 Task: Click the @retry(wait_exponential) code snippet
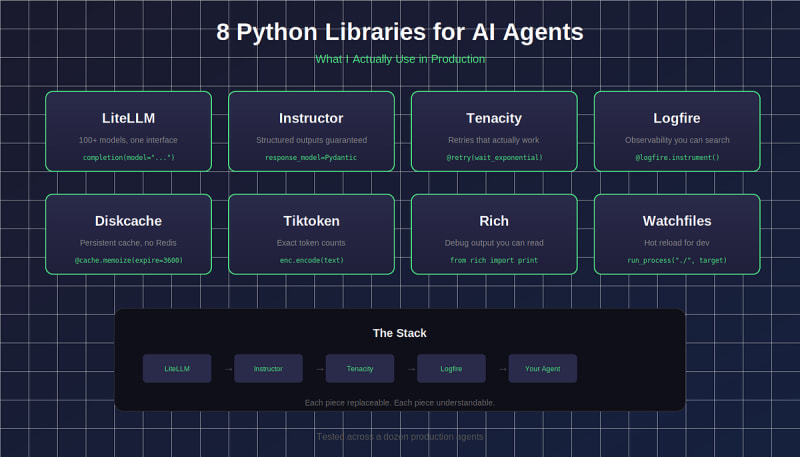[494, 158]
